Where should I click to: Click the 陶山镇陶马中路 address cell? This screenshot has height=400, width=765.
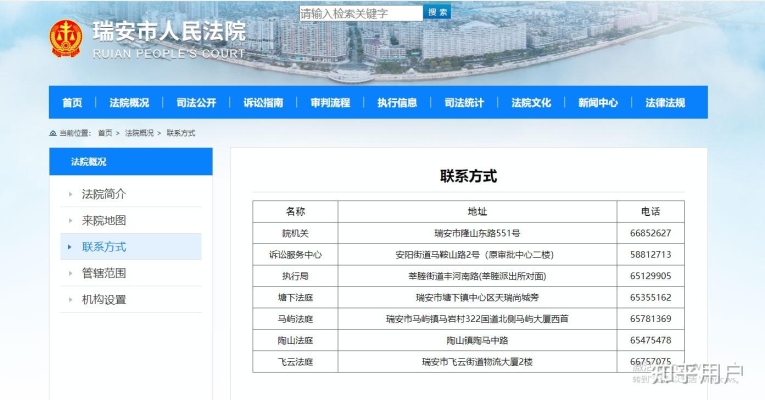[477, 340]
